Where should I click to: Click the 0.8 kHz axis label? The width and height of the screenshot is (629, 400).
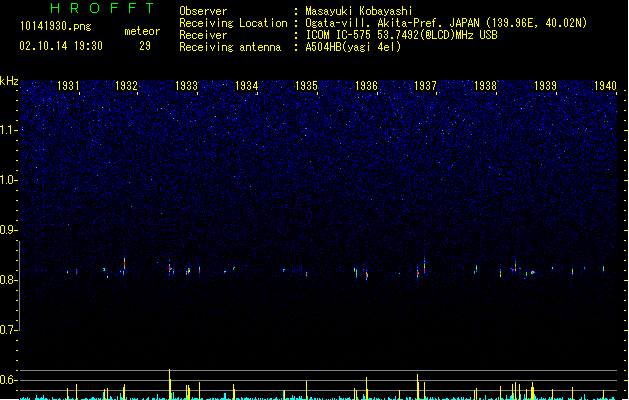(x=8, y=280)
